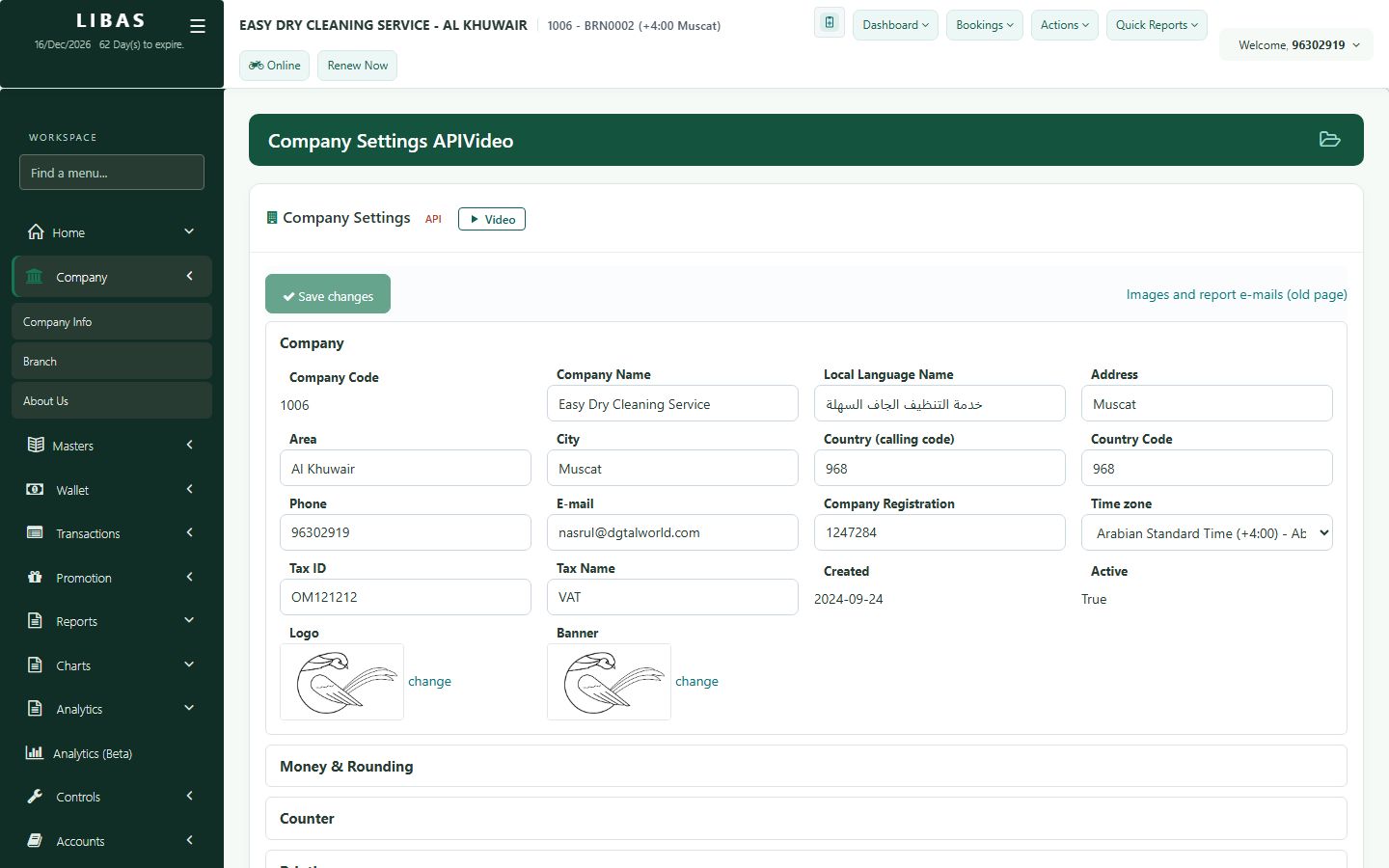Click the clipboard icon beside Dashboard
The height and width of the screenshot is (868, 1389).
pyautogui.click(x=830, y=23)
